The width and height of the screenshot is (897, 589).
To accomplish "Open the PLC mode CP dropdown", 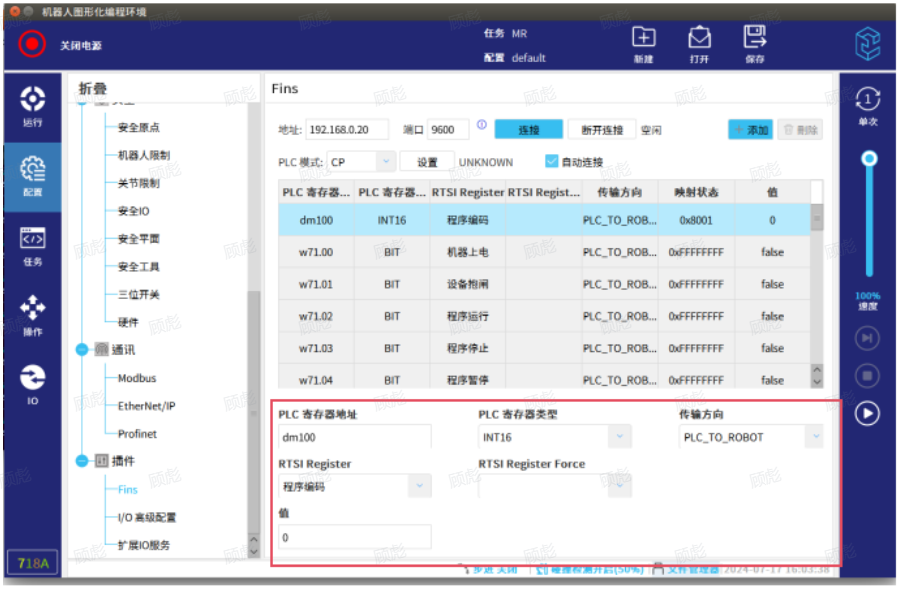I will 386,161.
